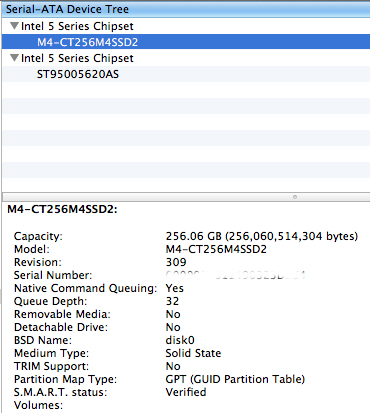Click the No value for TRIM Support
The width and height of the screenshot is (370, 413).
click(173, 366)
